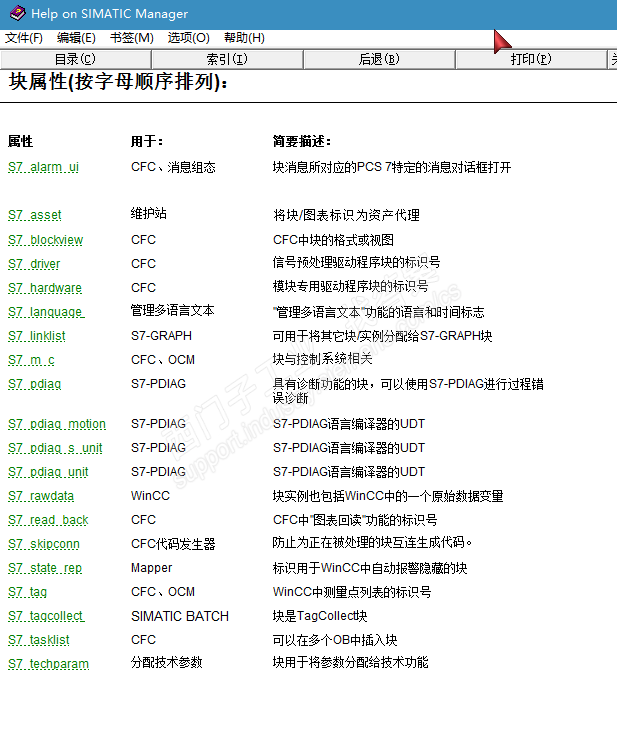Click the window title Help on SIMATIC Manager
Screen dimensions: 617x740
110,14
